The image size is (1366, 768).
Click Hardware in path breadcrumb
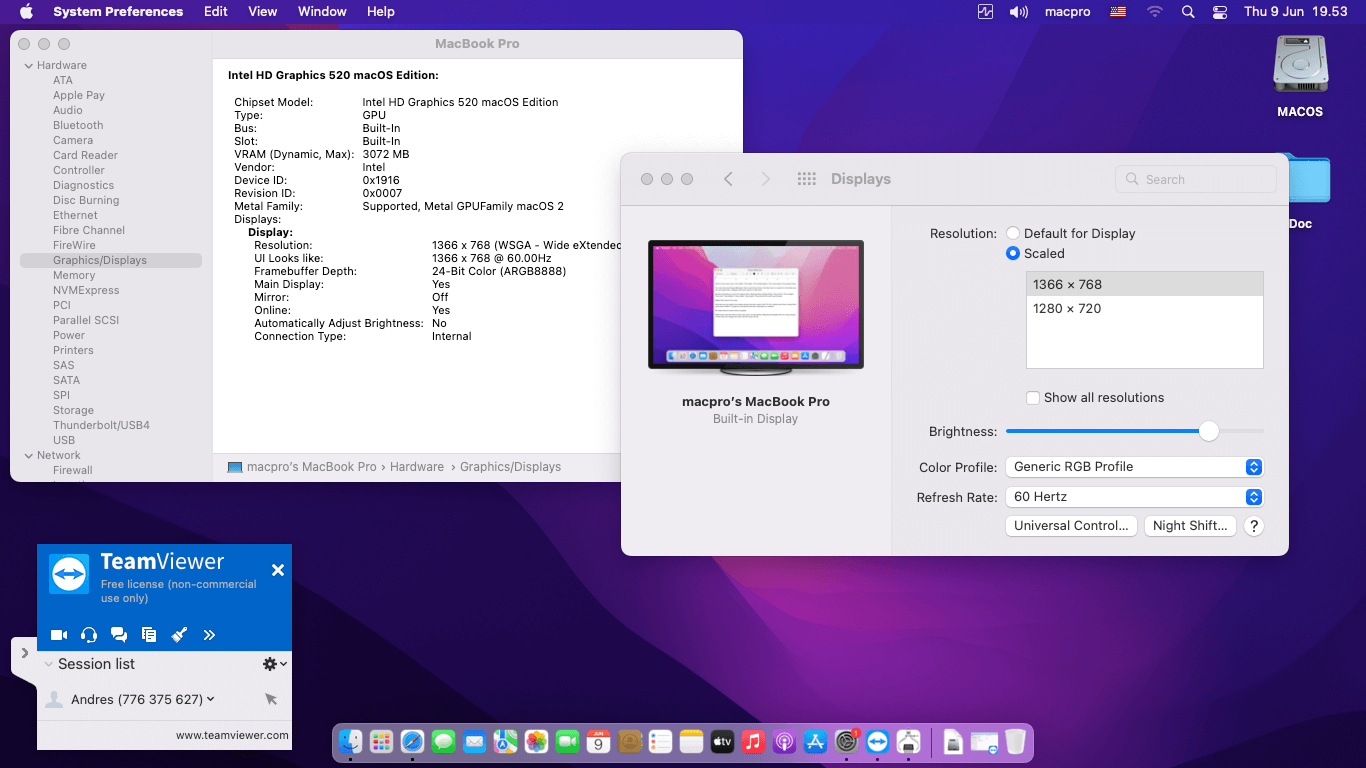[417, 467]
